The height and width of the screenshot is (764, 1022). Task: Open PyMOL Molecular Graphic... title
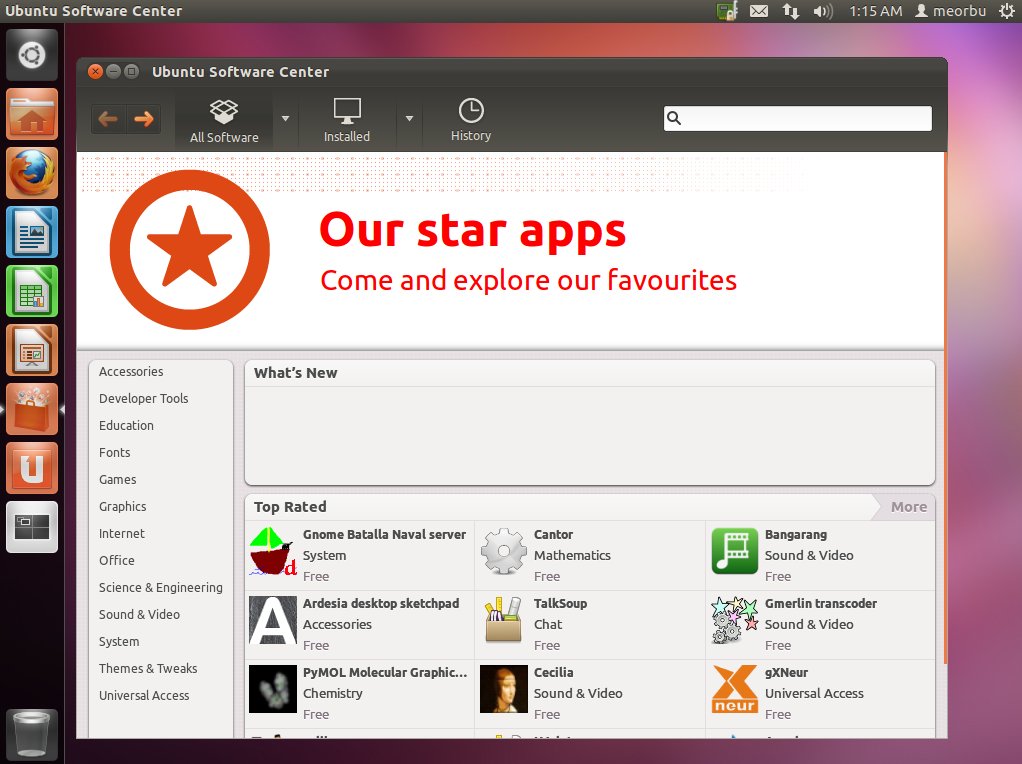[385, 673]
